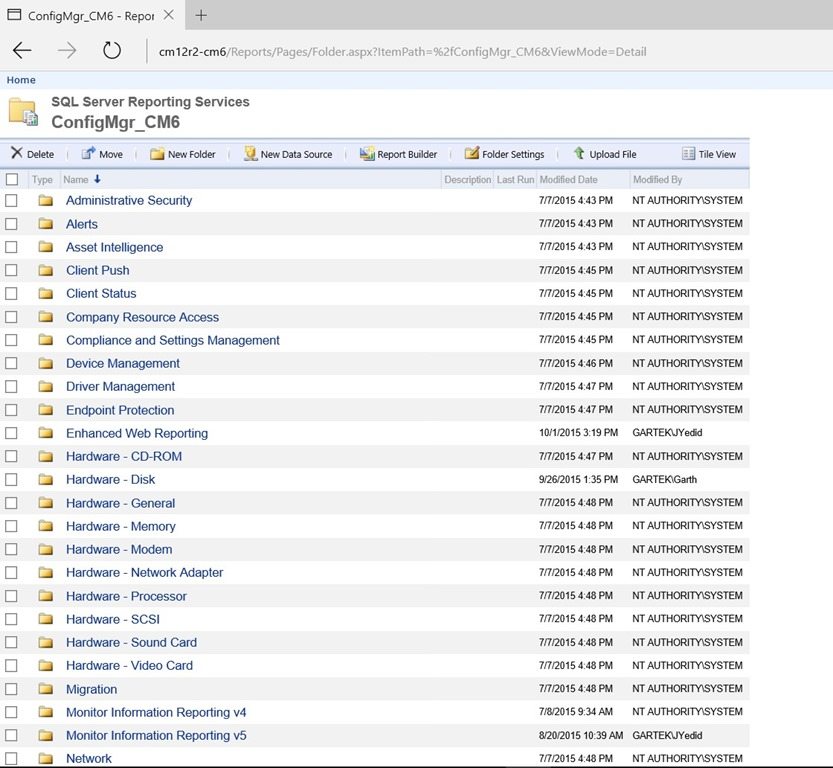Open the Hardware - CD-ROM folder

[124, 456]
